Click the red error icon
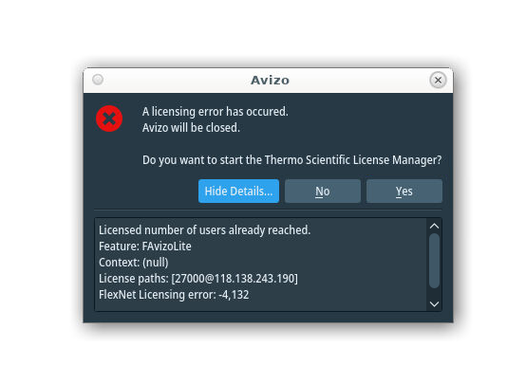This screenshot has height=366, width=526. 109,118
